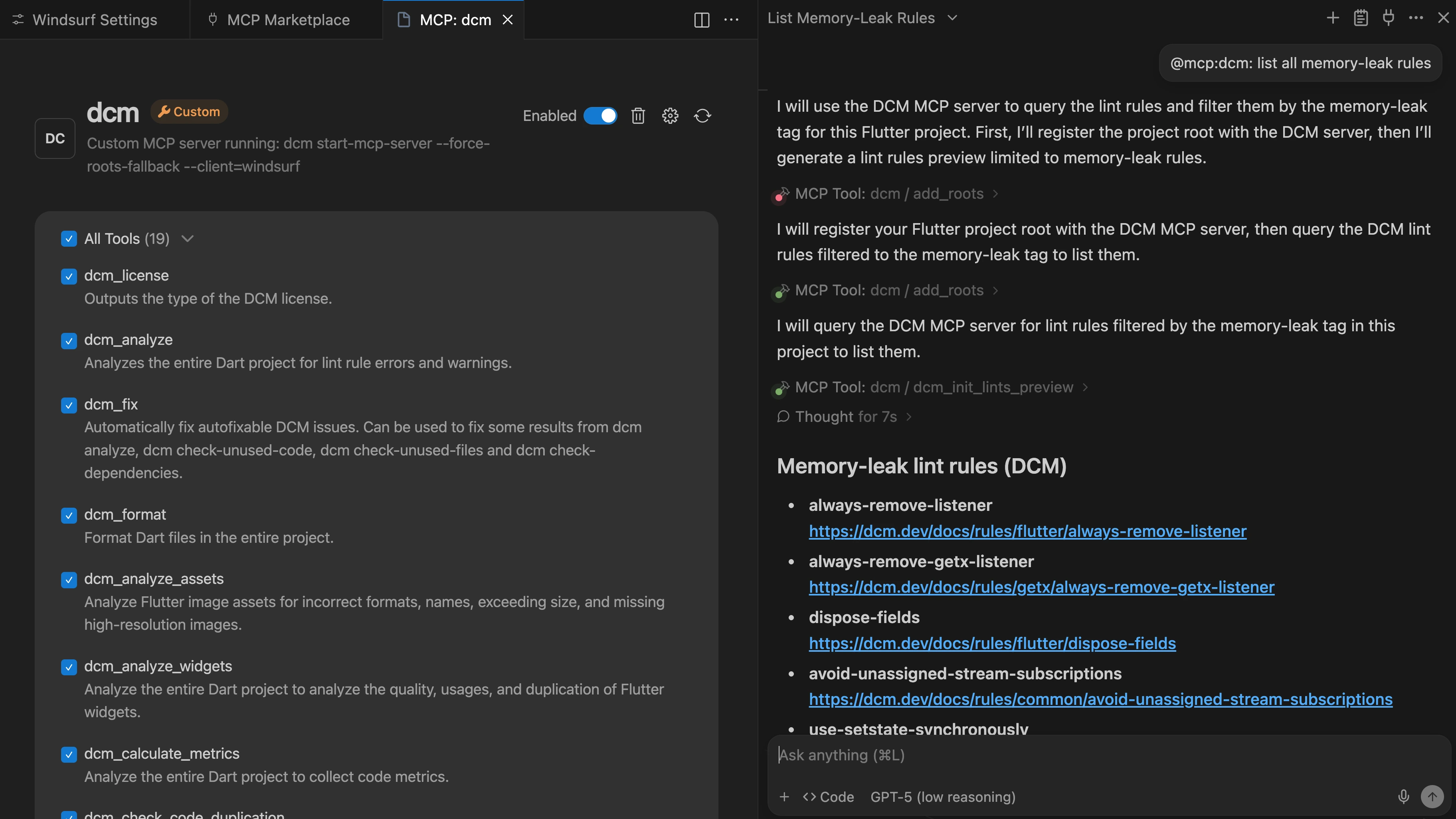
Task: Toggle the Enabled switch for dcm
Action: tap(600, 116)
